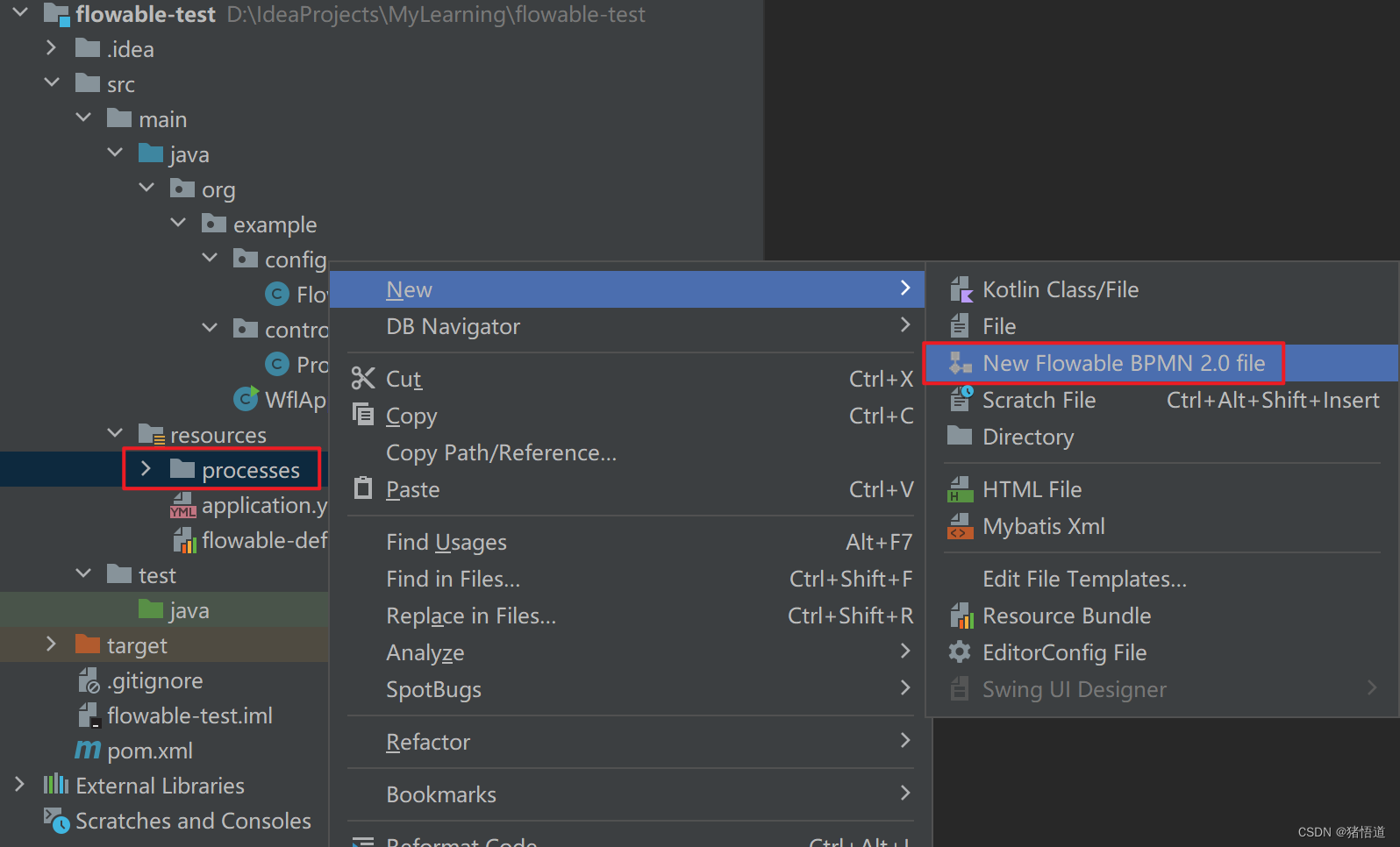Collapse the example package arrow
The height and width of the screenshot is (847, 1400).
178,223
